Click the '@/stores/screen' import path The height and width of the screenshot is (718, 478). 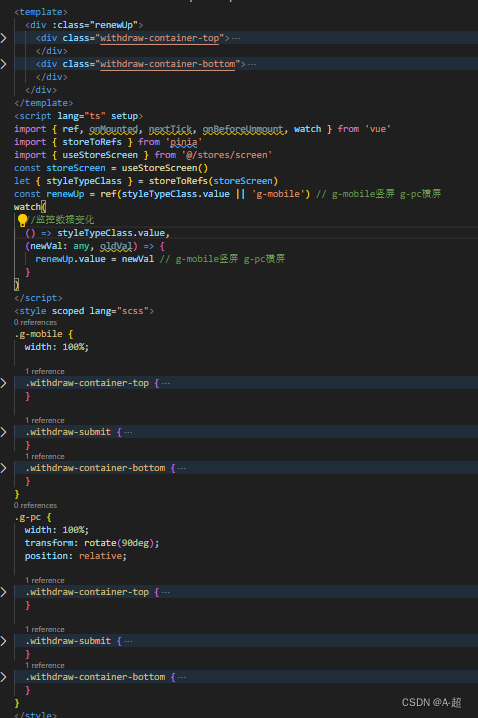(227, 155)
